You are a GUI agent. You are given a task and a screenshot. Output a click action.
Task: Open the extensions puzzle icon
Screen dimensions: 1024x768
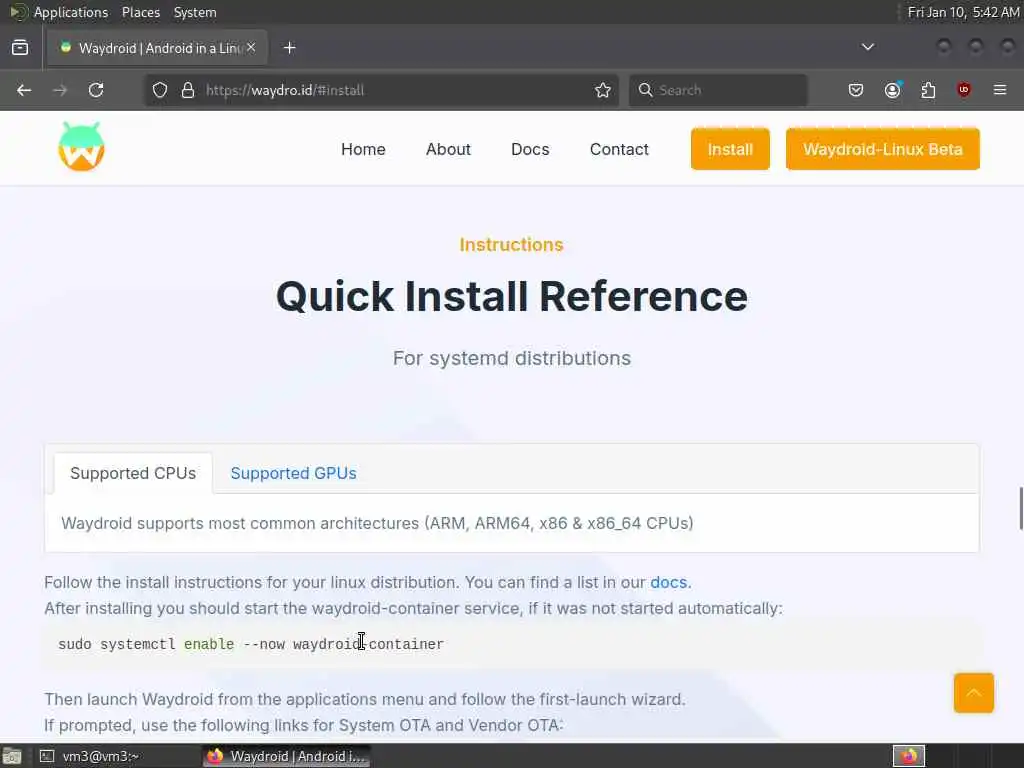[928, 90]
